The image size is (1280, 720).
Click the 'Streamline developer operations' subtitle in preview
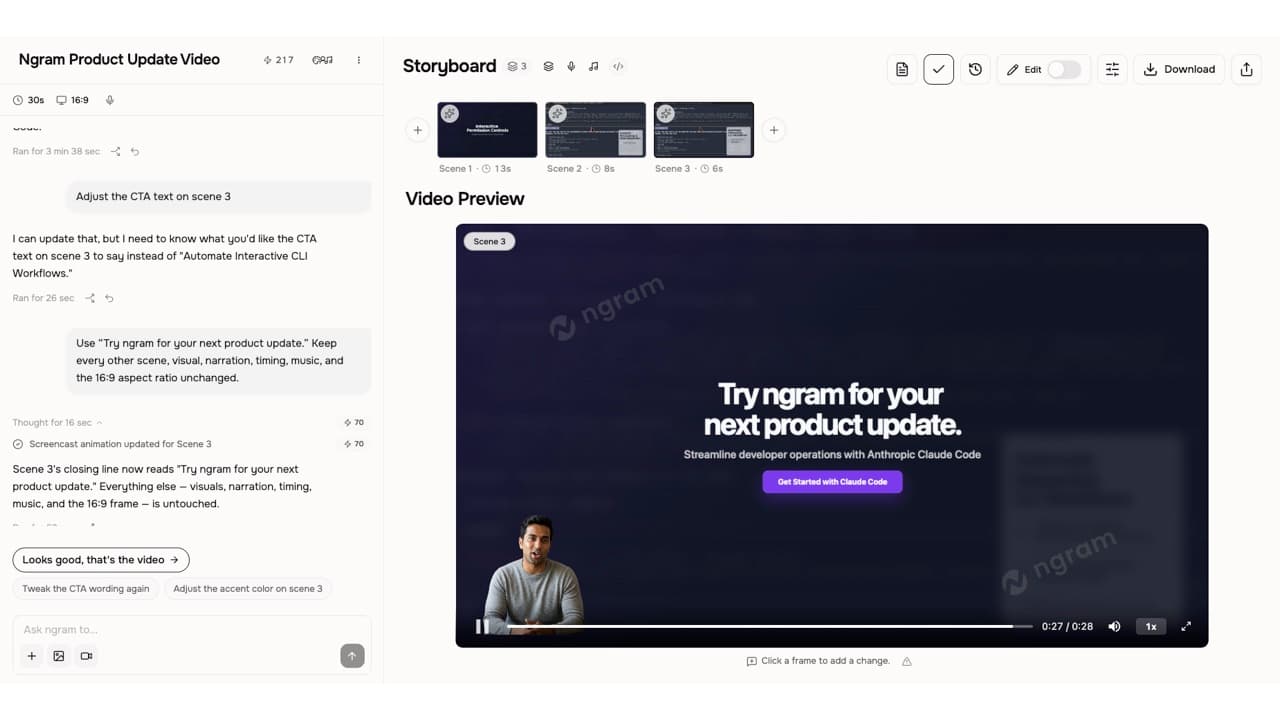click(x=832, y=454)
